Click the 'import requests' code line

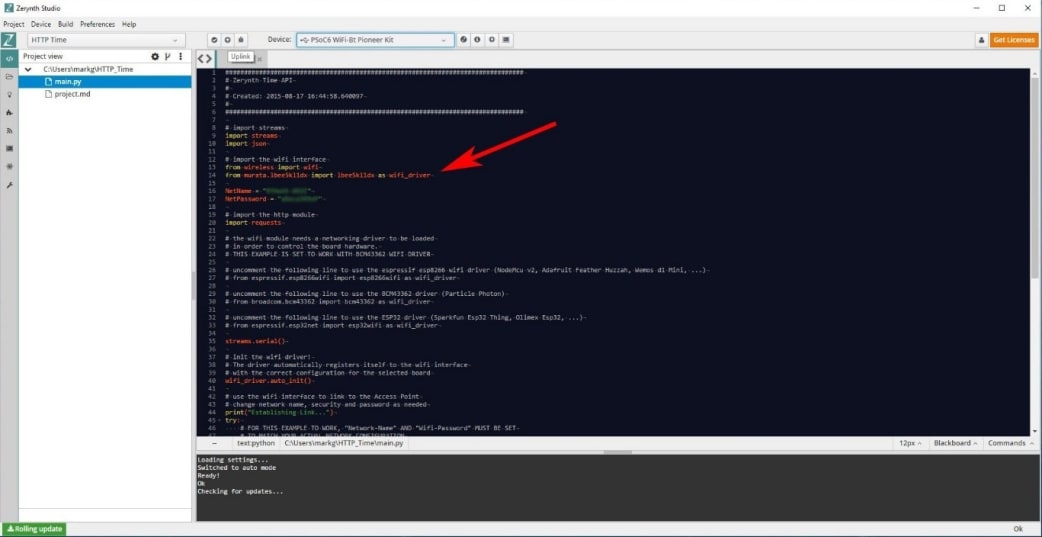point(254,223)
